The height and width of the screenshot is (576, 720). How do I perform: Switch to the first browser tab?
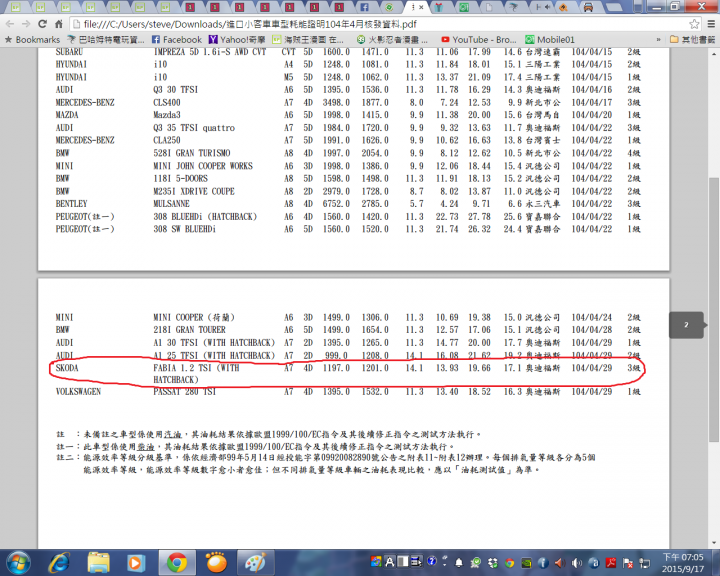[15, 7]
